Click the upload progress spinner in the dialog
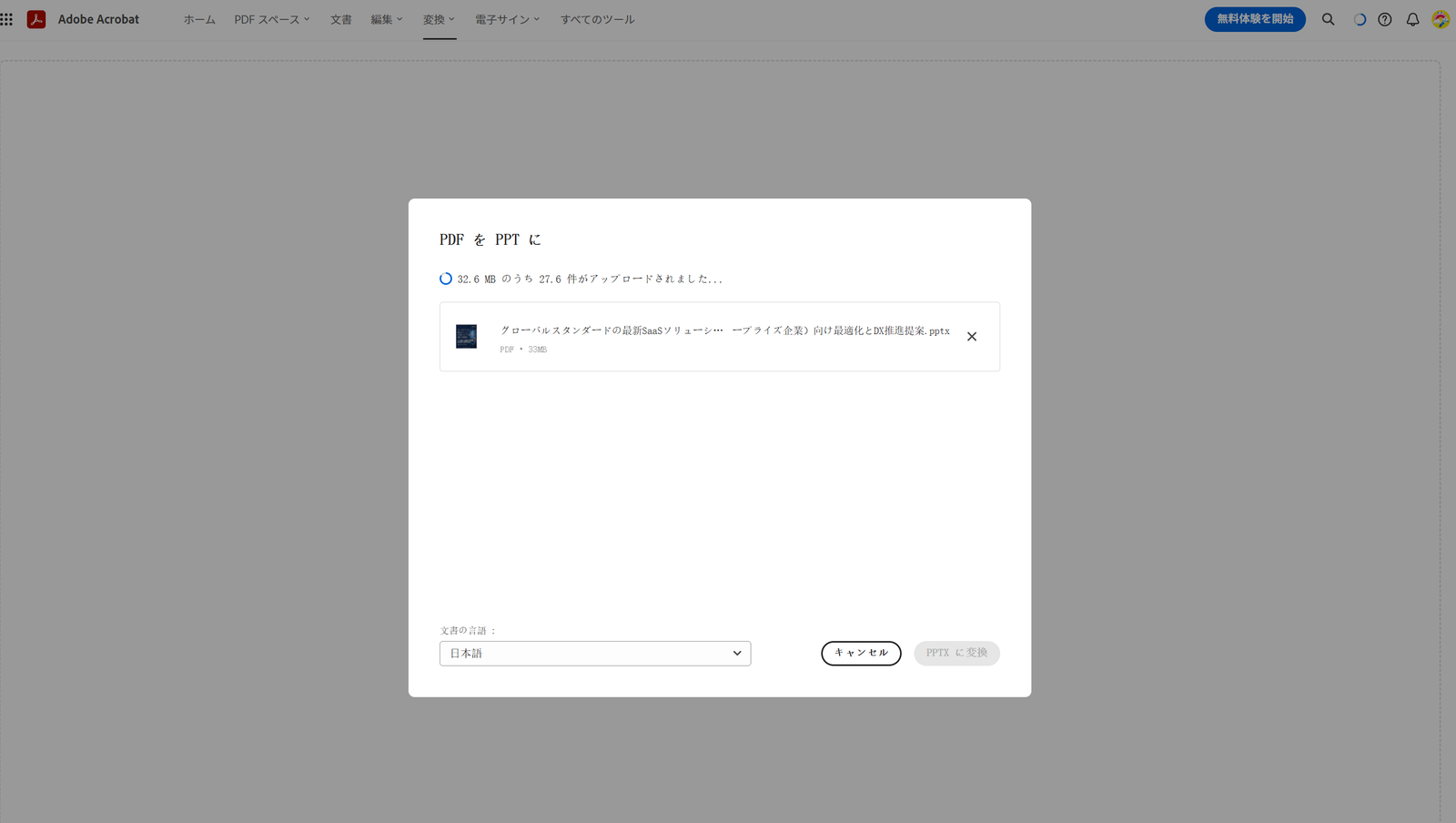 446,279
